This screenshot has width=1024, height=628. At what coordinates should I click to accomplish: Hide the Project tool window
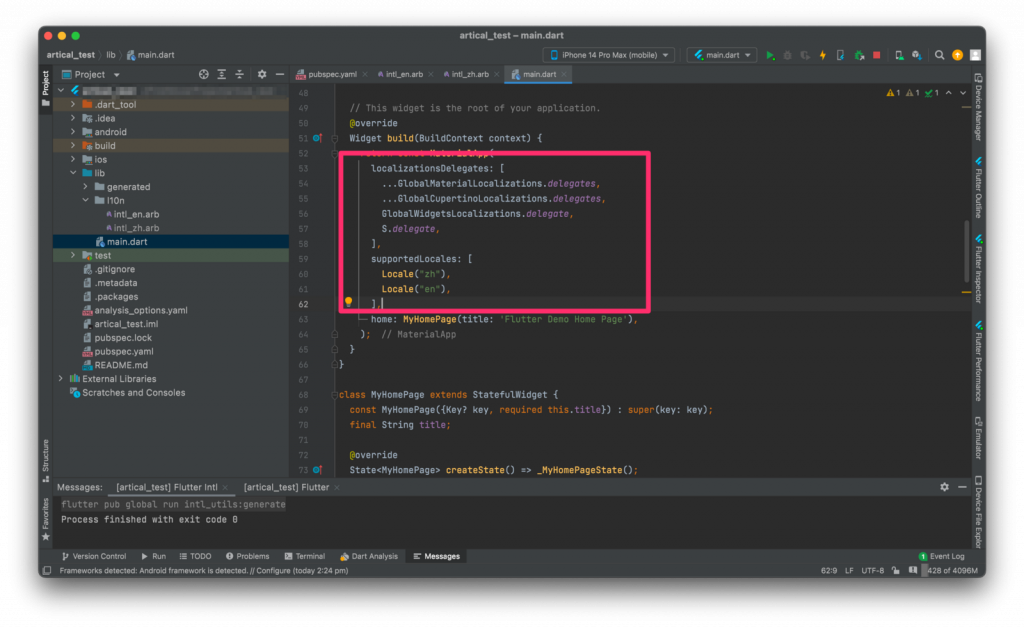[x=280, y=74]
